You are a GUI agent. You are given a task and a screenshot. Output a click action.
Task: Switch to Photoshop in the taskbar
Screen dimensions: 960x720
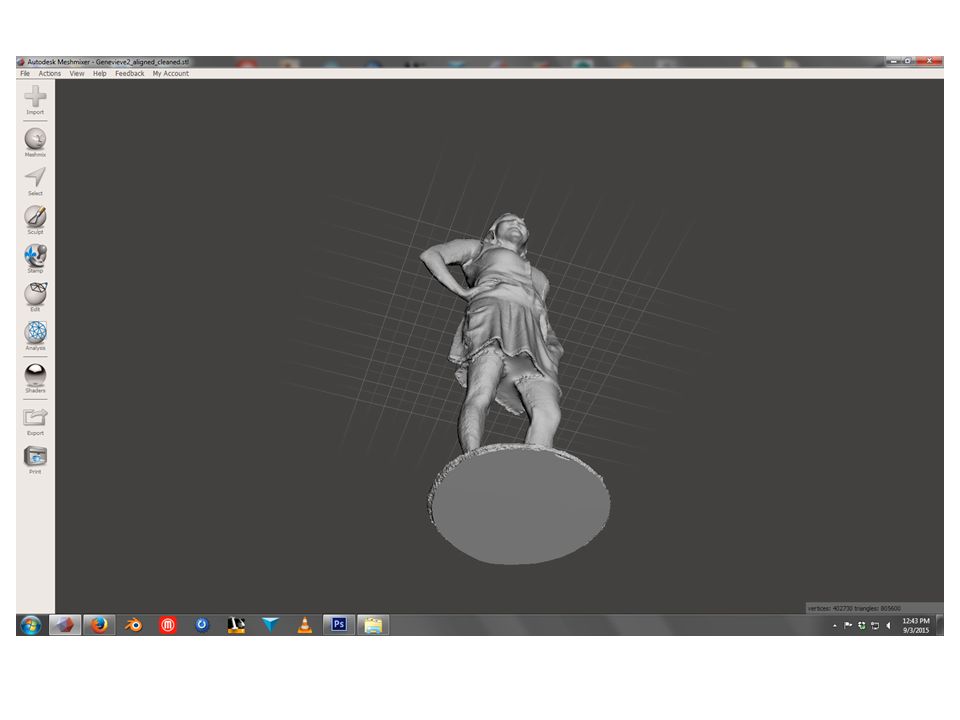pos(339,625)
